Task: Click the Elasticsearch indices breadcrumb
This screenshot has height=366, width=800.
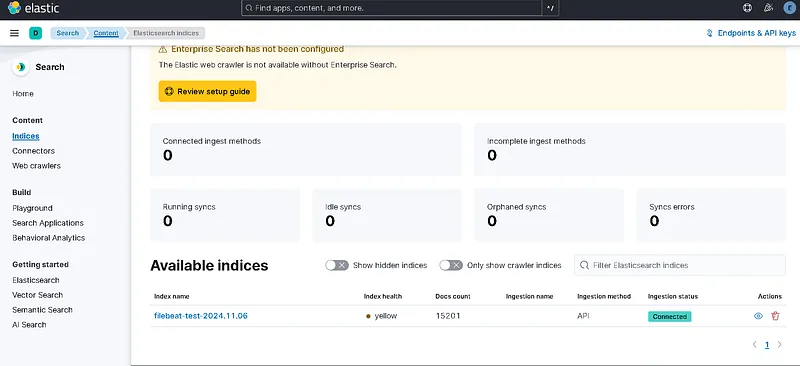Action: (166, 33)
